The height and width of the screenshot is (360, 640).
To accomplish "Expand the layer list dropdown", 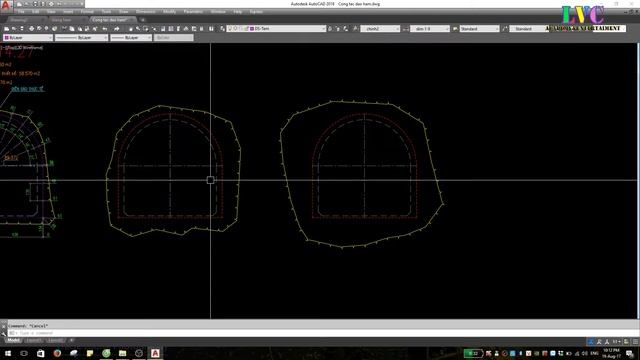I will pos(323,29).
